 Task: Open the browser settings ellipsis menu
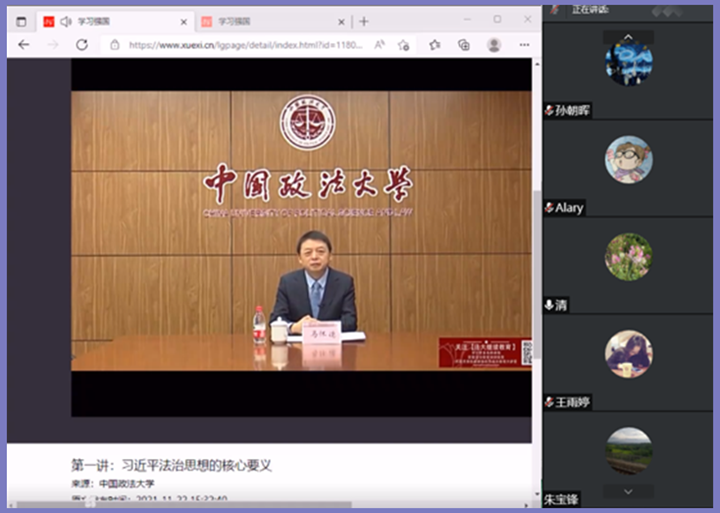pos(524,45)
